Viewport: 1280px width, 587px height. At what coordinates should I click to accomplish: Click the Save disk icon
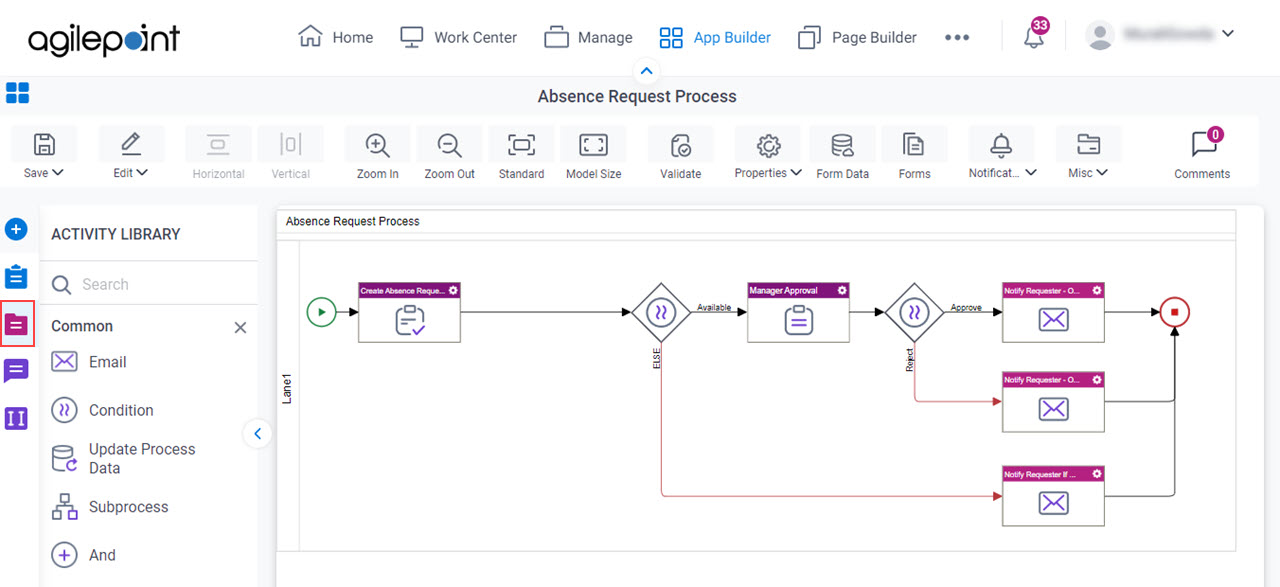coord(44,145)
